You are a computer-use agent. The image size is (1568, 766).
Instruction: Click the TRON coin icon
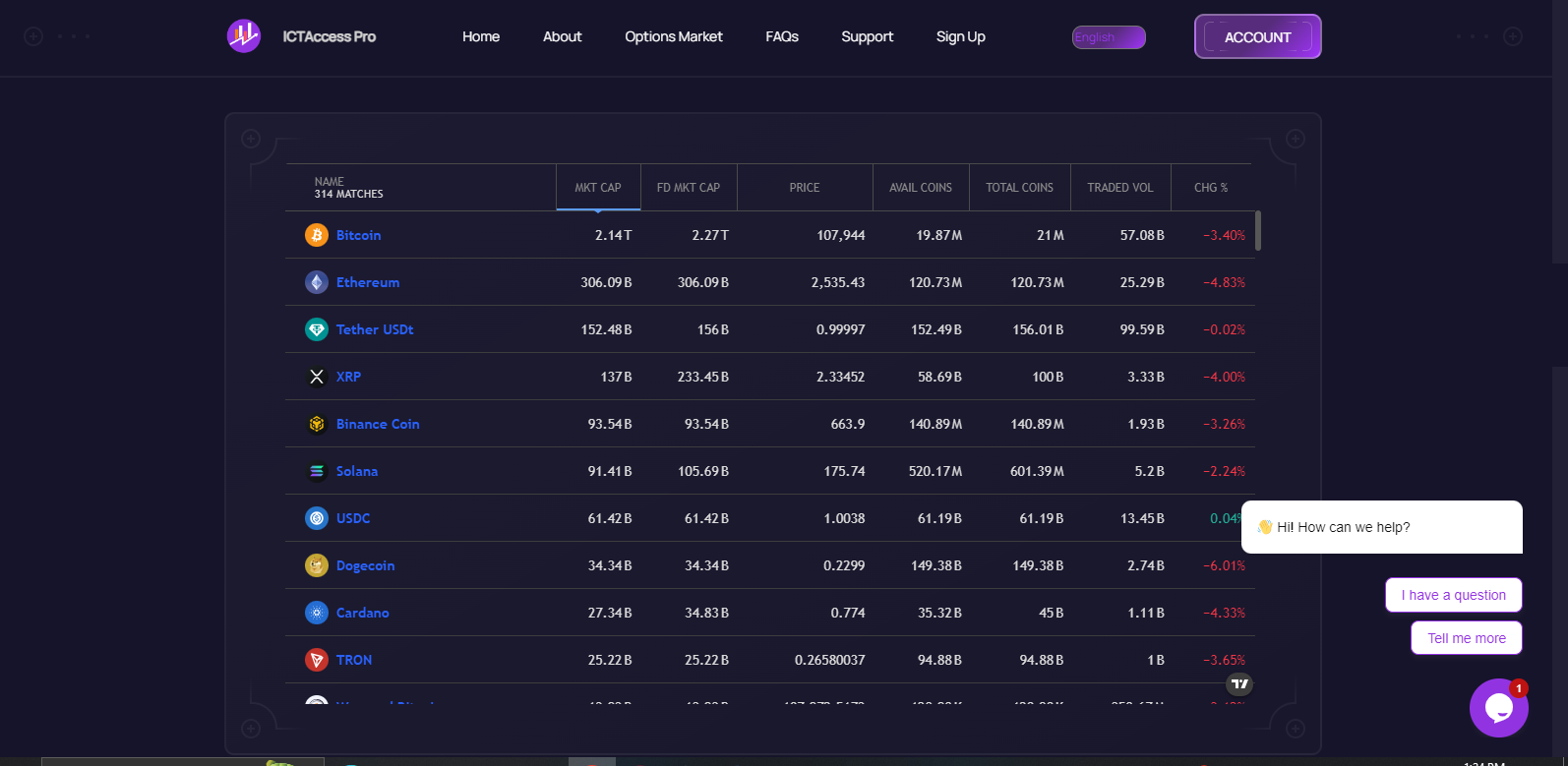click(x=317, y=660)
